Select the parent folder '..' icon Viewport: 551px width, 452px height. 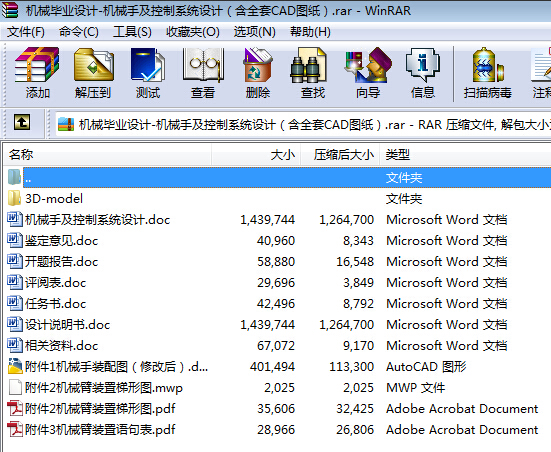click(x=14, y=177)
